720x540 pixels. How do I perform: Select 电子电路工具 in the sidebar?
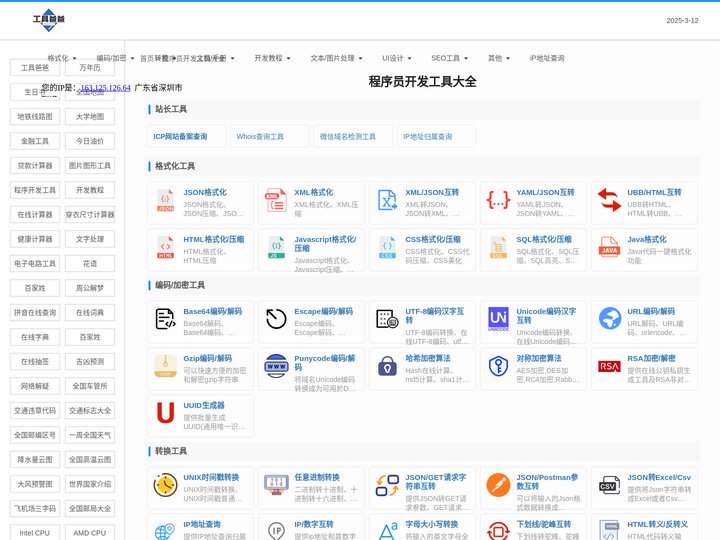[x=35, y=264]
